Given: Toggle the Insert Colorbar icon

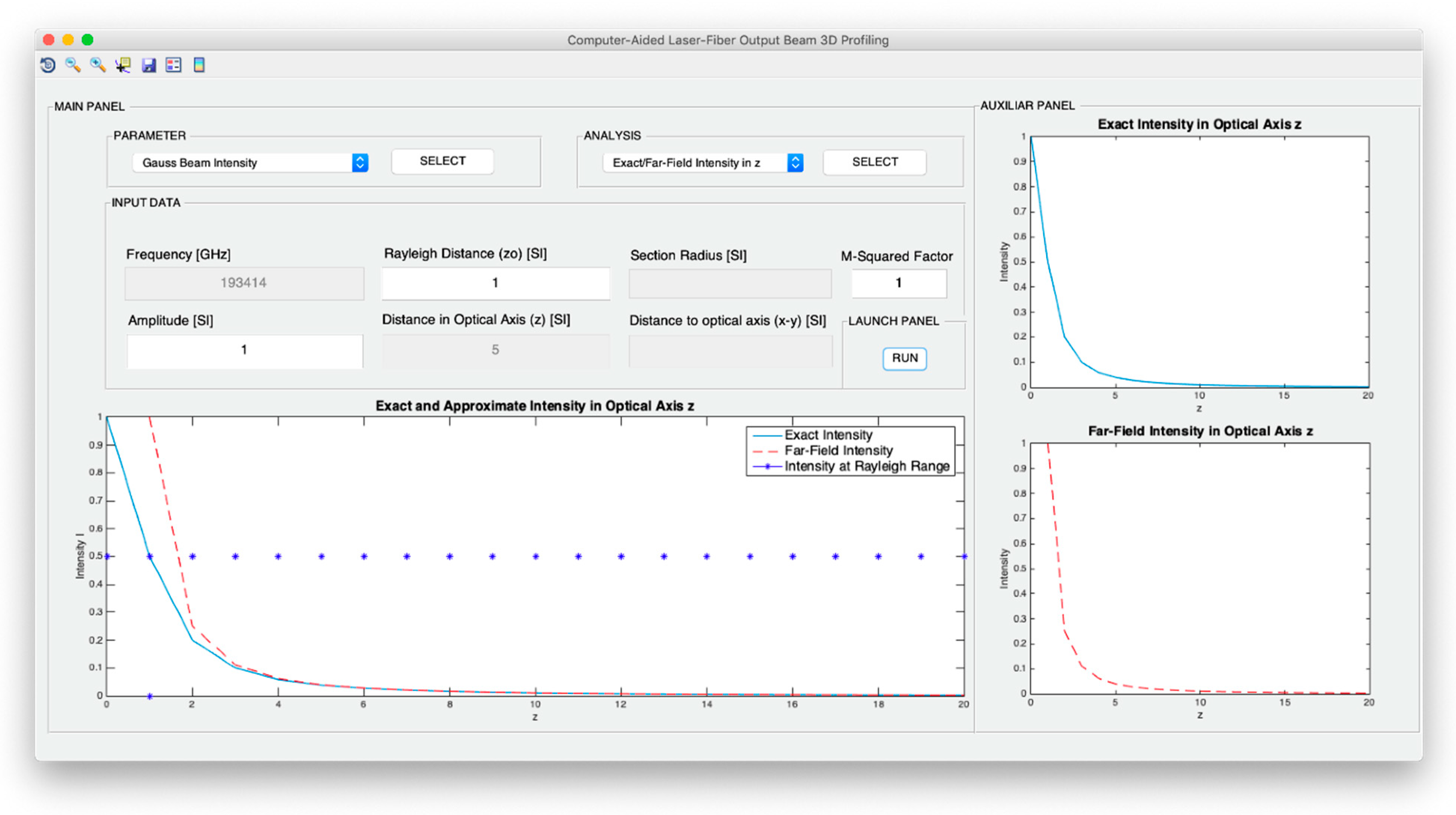Looking at the screenshot, I should click(199, 65).
